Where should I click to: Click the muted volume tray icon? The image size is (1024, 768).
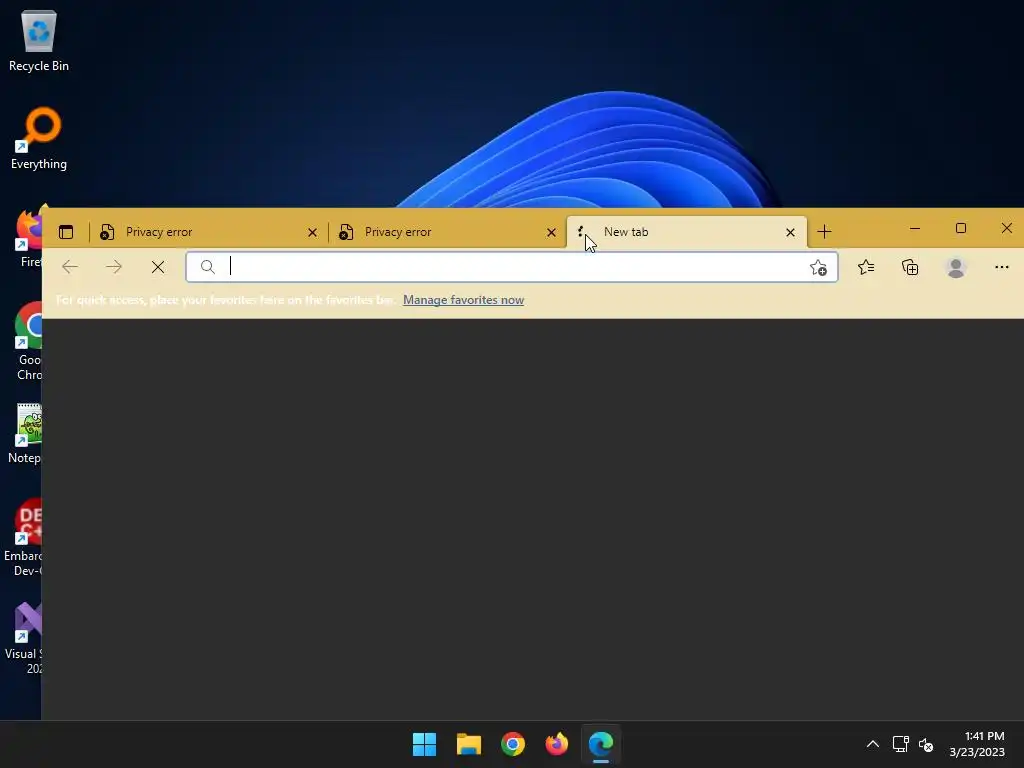926,744
